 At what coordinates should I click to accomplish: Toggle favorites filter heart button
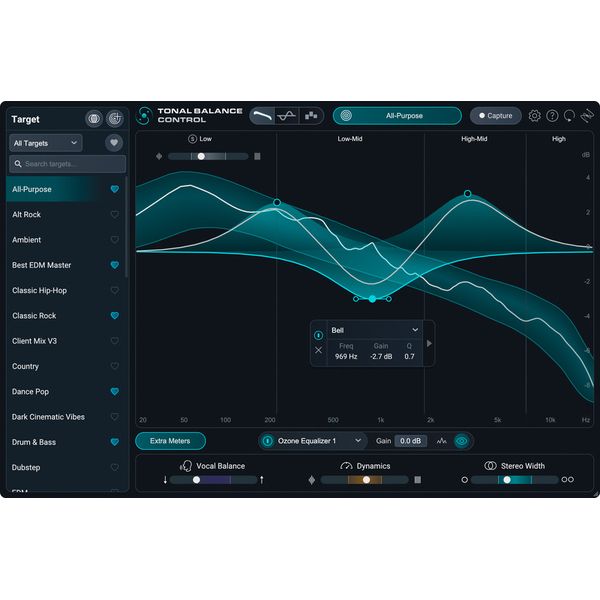point(114,143)
